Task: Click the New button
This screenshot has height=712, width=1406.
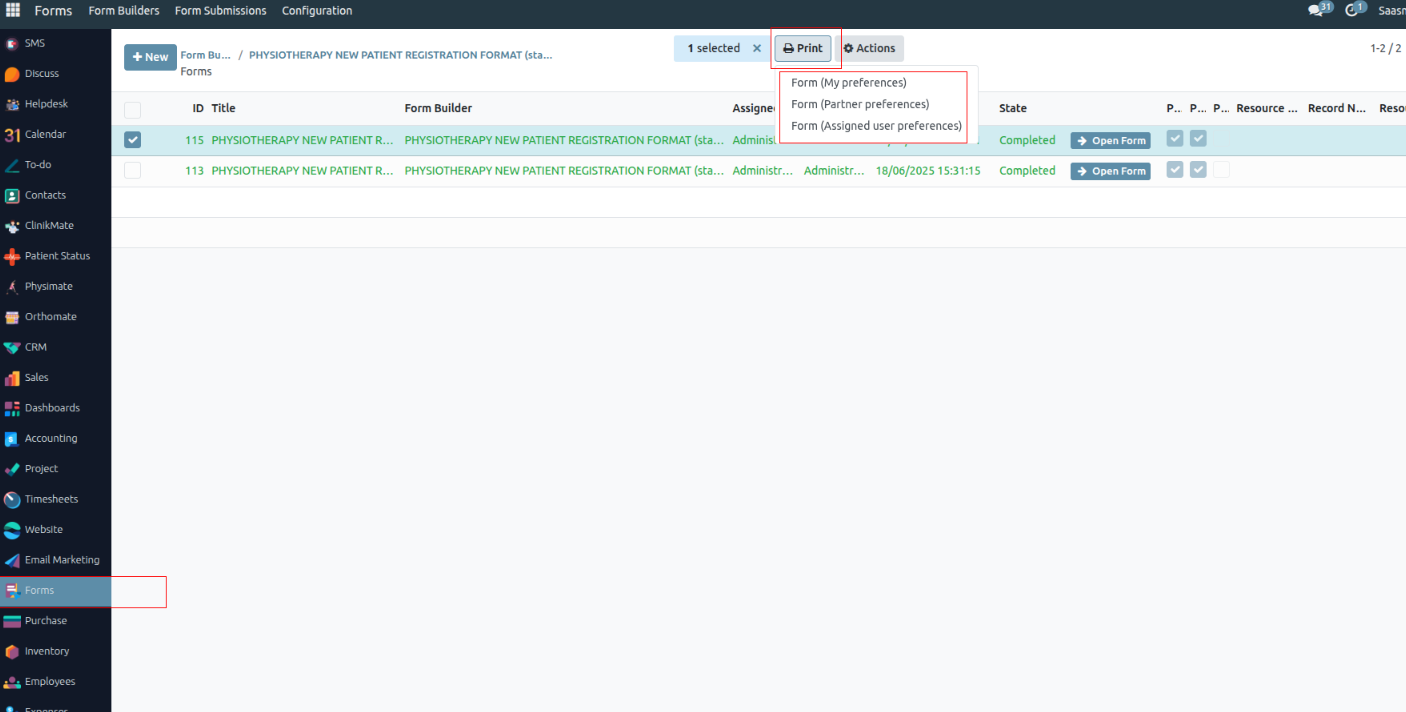Action: coord(150,57)
